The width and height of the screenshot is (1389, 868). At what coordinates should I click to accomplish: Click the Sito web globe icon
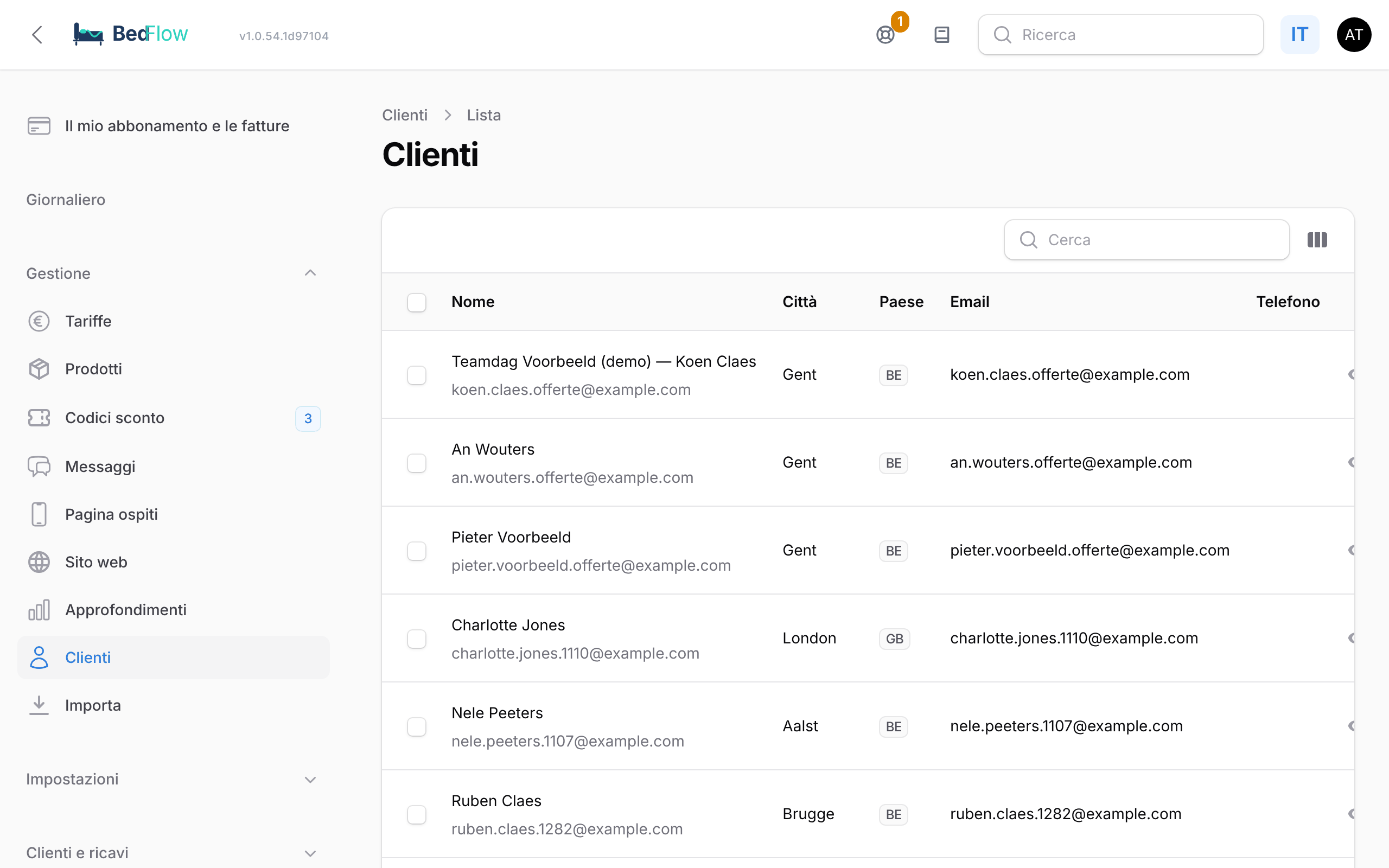pyautogui.click(x=39, y=562)
